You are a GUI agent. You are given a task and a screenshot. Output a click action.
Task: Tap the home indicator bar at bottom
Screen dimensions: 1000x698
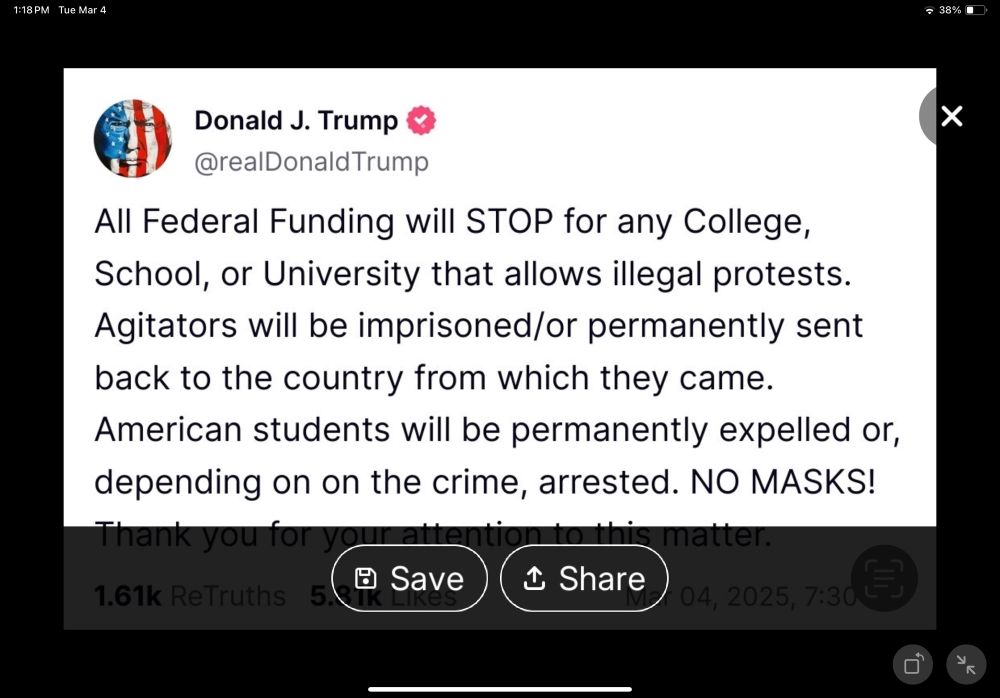tap(500, 689)
